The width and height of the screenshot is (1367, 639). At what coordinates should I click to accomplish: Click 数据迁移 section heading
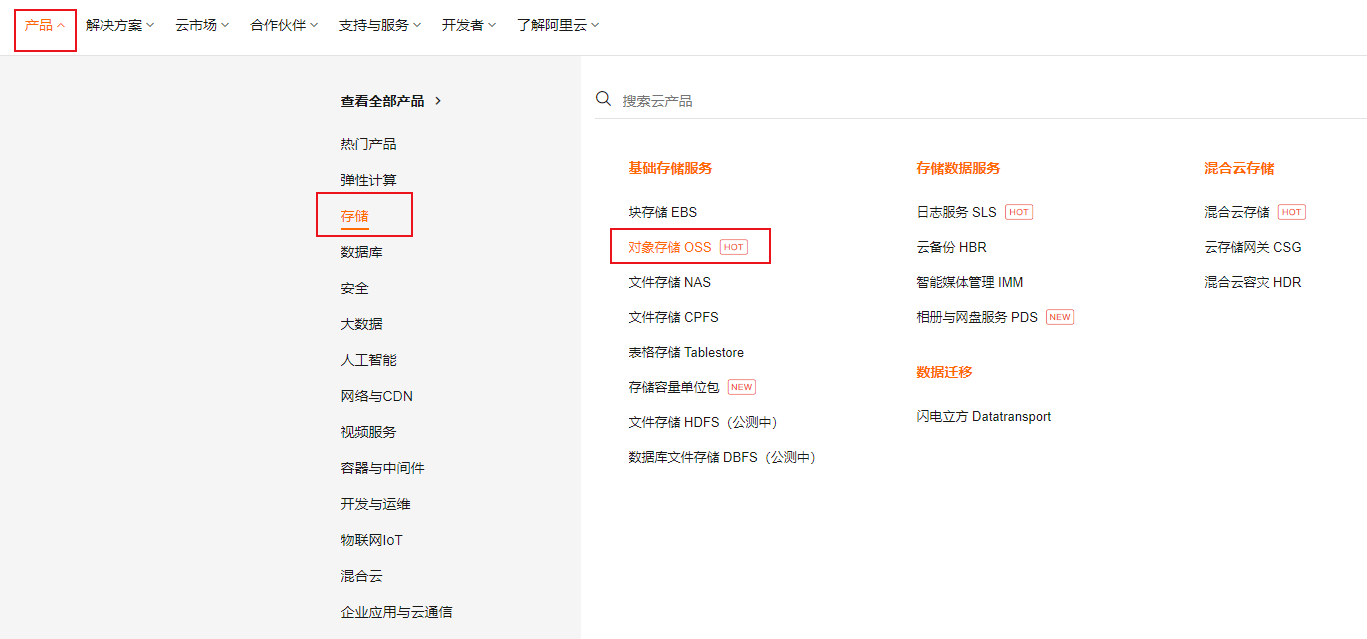[x=944, y=372]
